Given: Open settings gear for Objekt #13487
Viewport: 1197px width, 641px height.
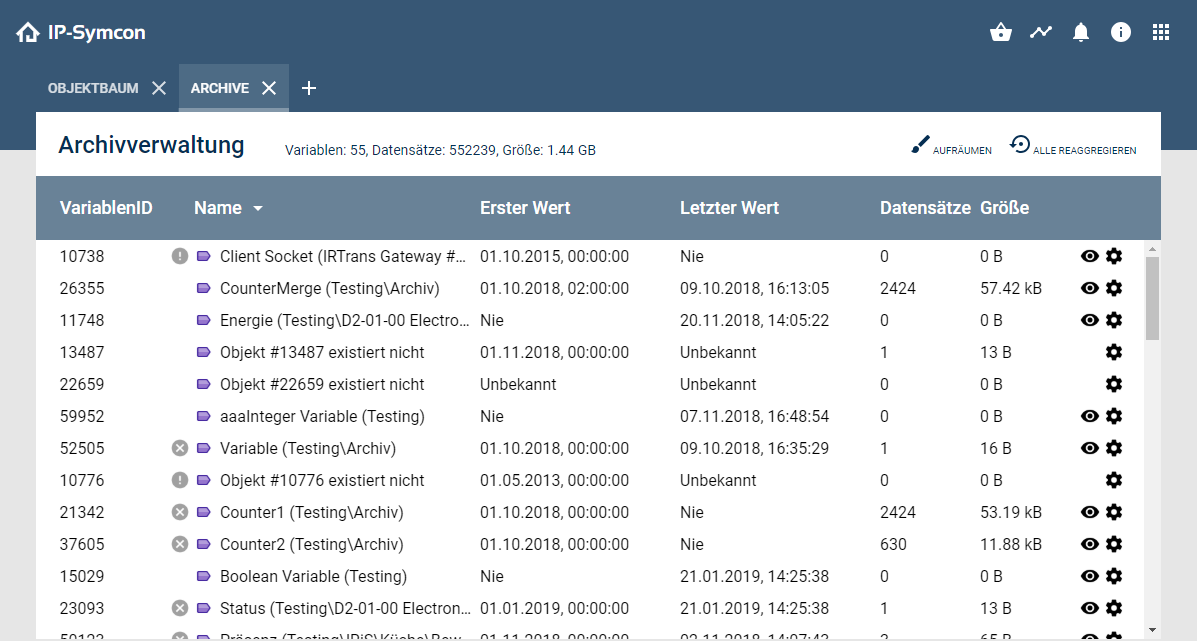Looking at the screenshot, I should click(x=1114, y=352).
